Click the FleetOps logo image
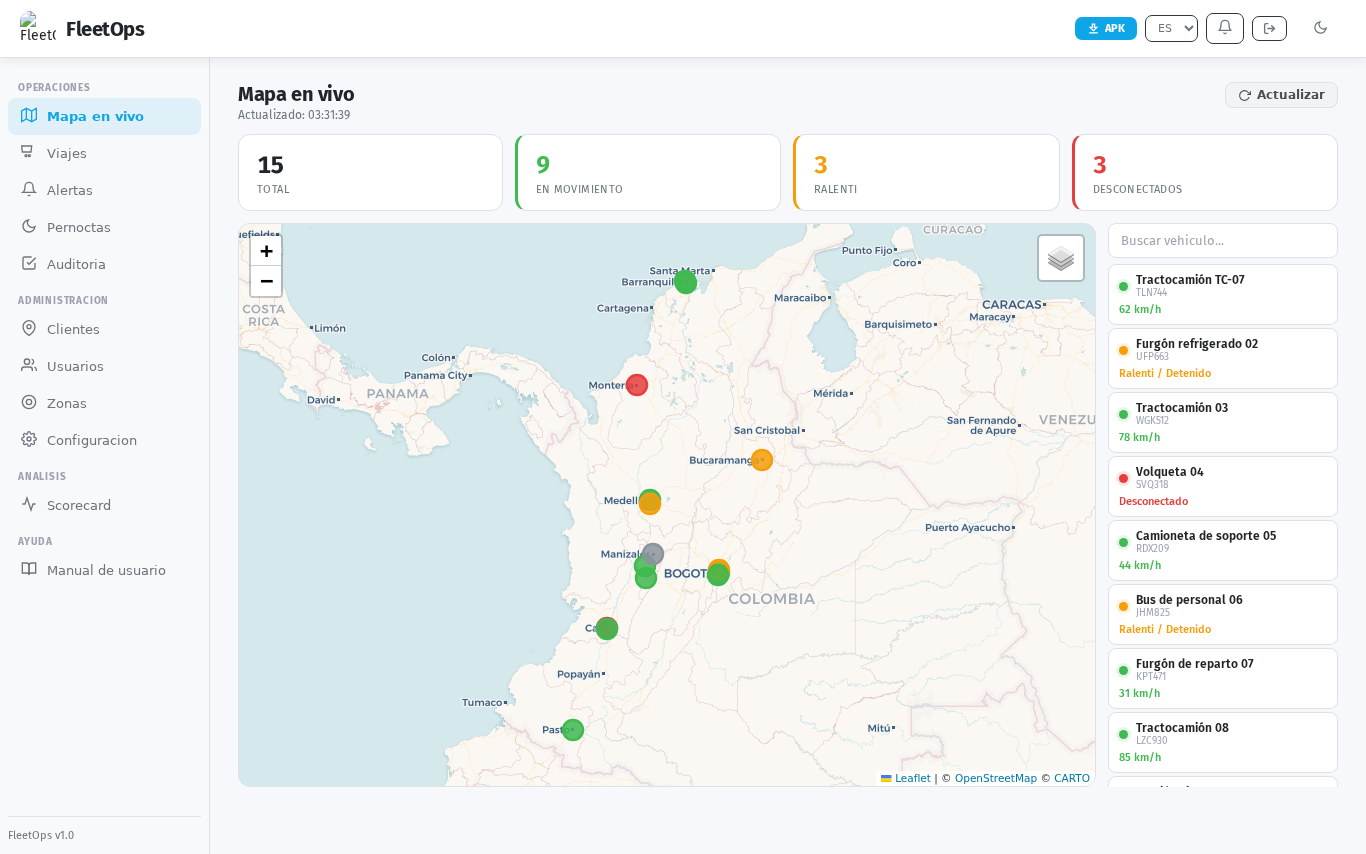This screenshot has width=1366, height=854. [x=38, y=28]
